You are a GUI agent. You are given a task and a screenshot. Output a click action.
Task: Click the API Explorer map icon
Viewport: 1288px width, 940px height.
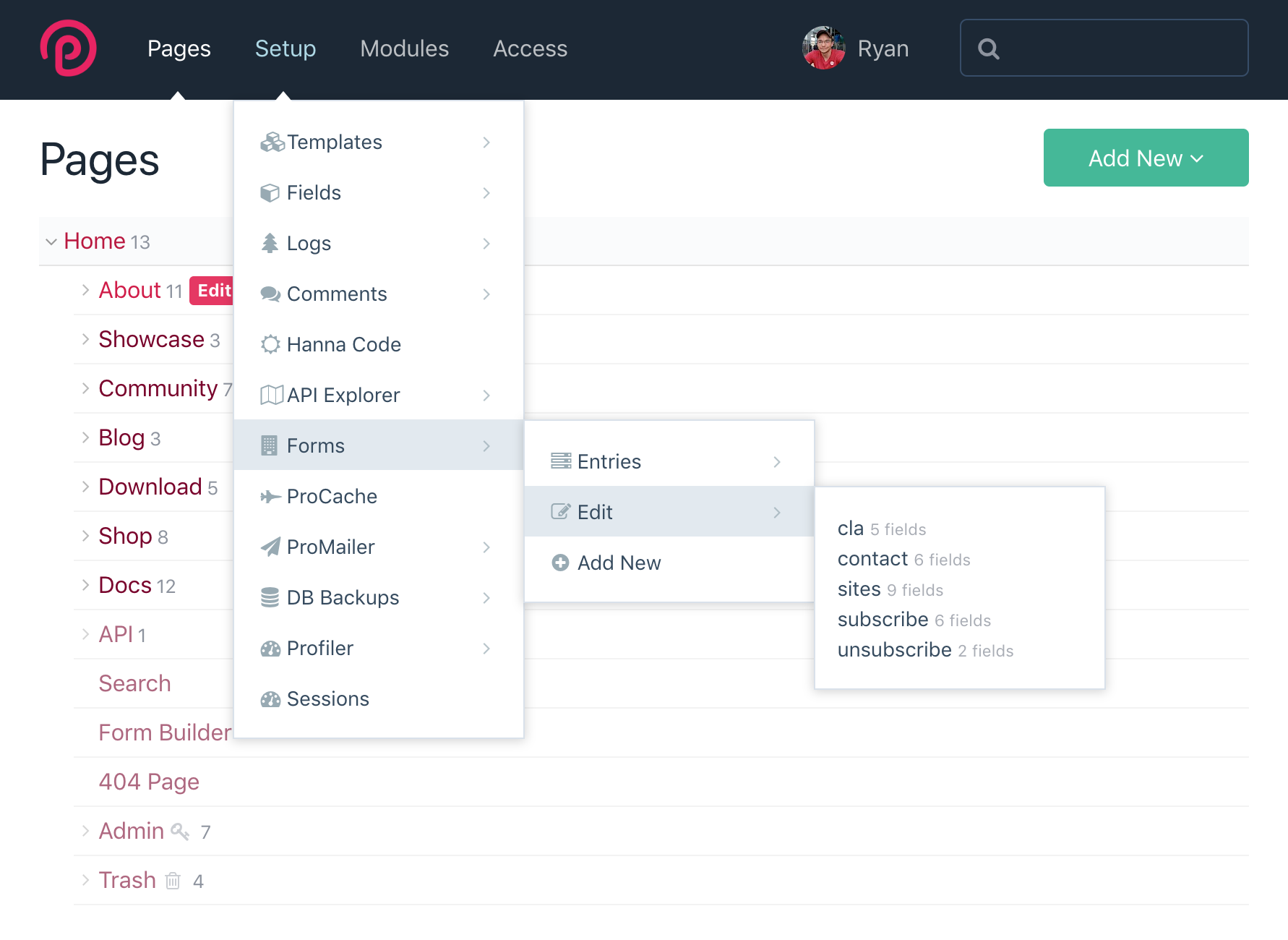pos(272,396)
